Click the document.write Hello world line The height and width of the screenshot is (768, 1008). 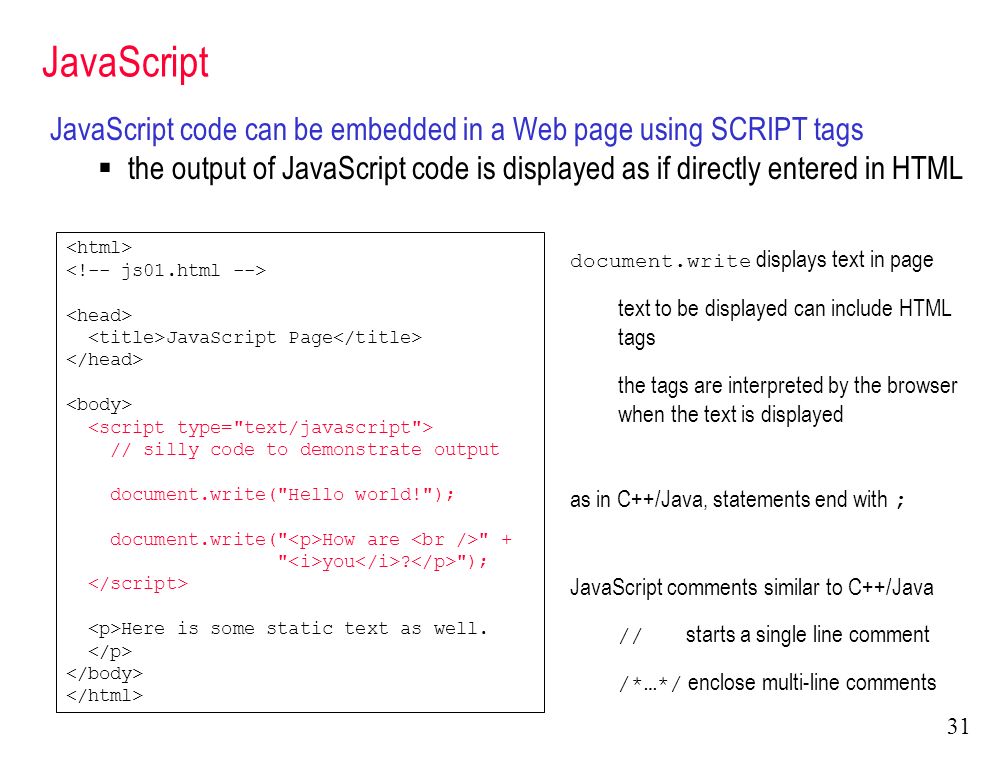[x=282, y=495]
